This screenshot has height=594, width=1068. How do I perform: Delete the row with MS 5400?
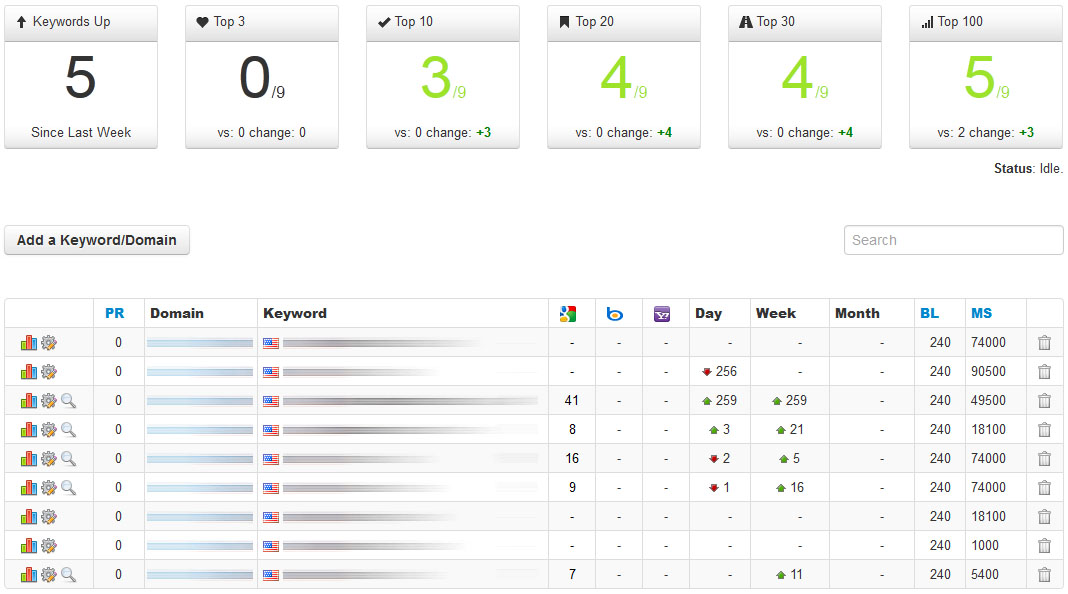[1044, 575]
